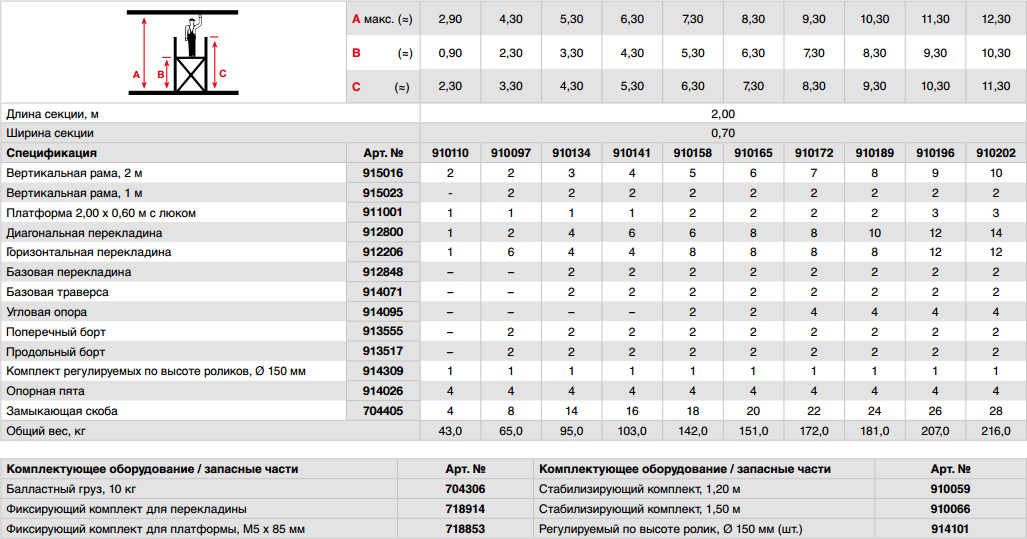
Task: Click the 'Длина секции, м' row label
Action: pos(52,114)
